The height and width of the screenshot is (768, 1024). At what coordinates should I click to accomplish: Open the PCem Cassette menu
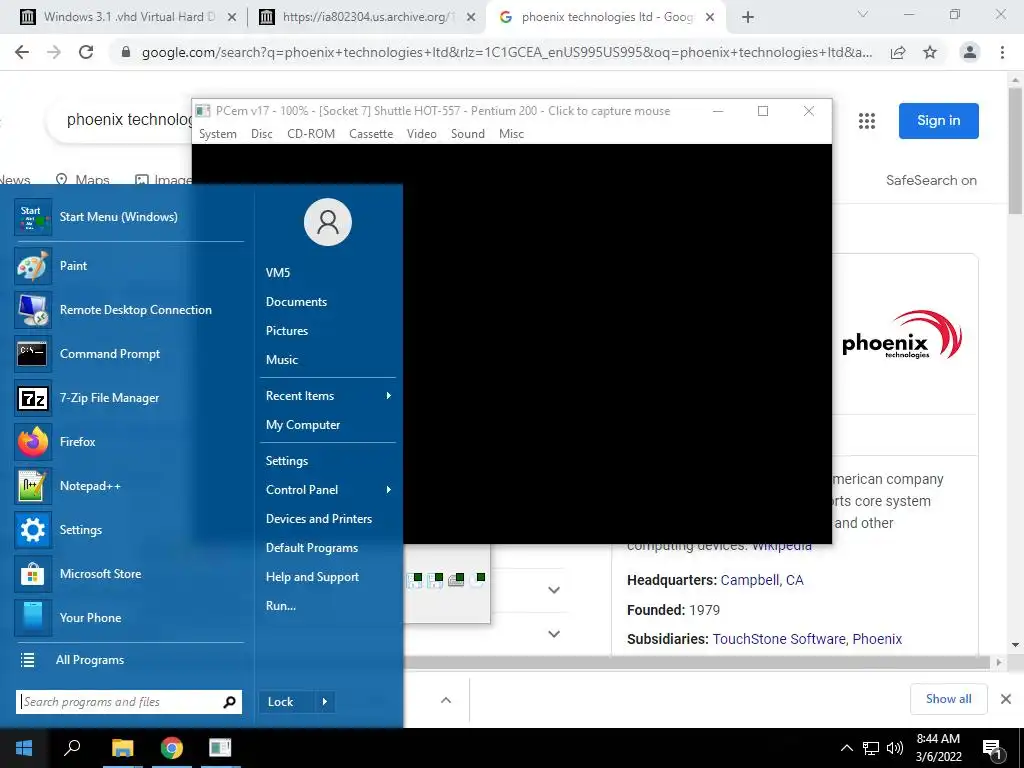(371, 134)
